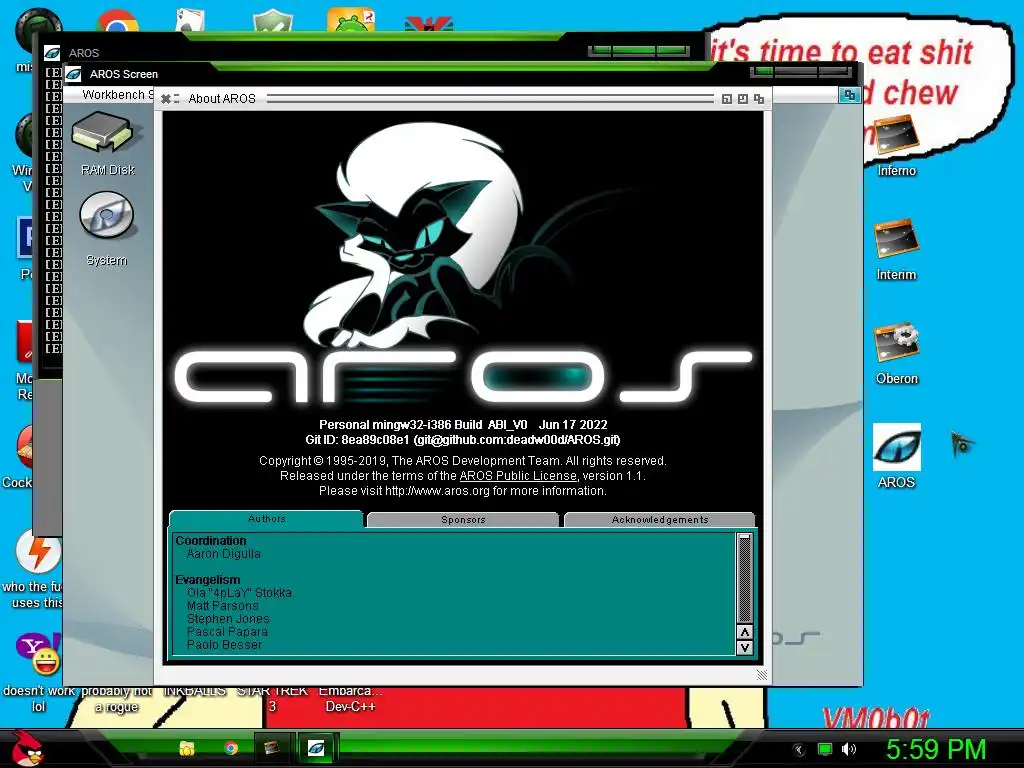Click the Coordination heading
This screenshot has width=1024, height=768.
click(210, 541)
